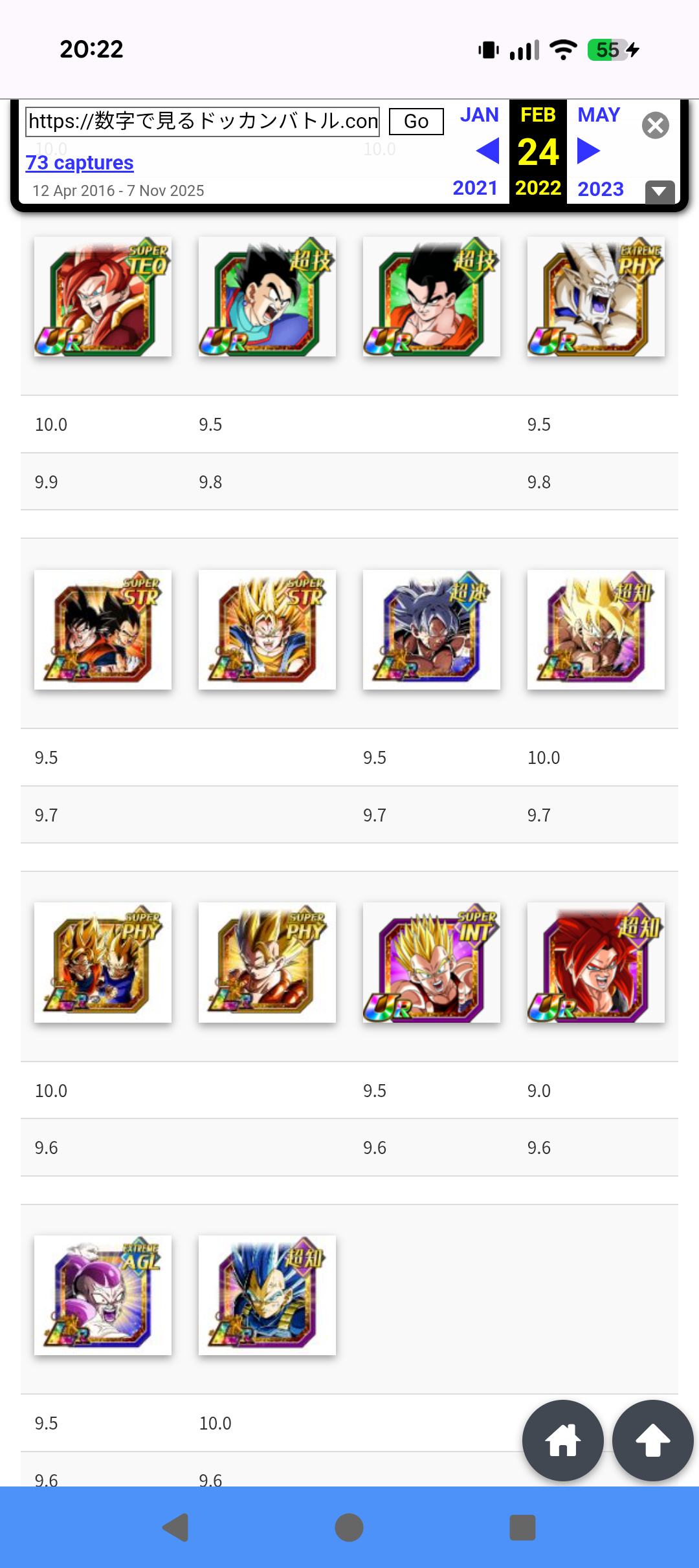Open the Extreme PHY Omega Shenron card
The image size is (699, 1568).
click(x=596, y=296)
